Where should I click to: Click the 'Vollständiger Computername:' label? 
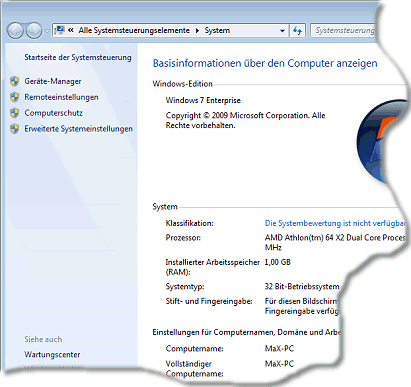194,369
